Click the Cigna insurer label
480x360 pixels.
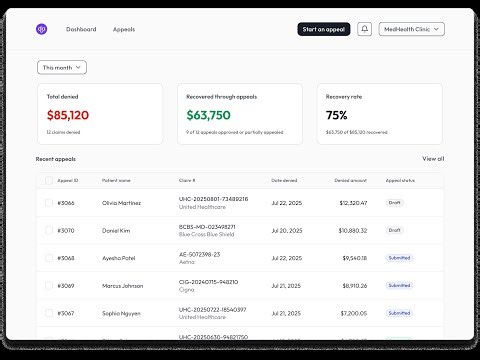[x=186, y=290]
